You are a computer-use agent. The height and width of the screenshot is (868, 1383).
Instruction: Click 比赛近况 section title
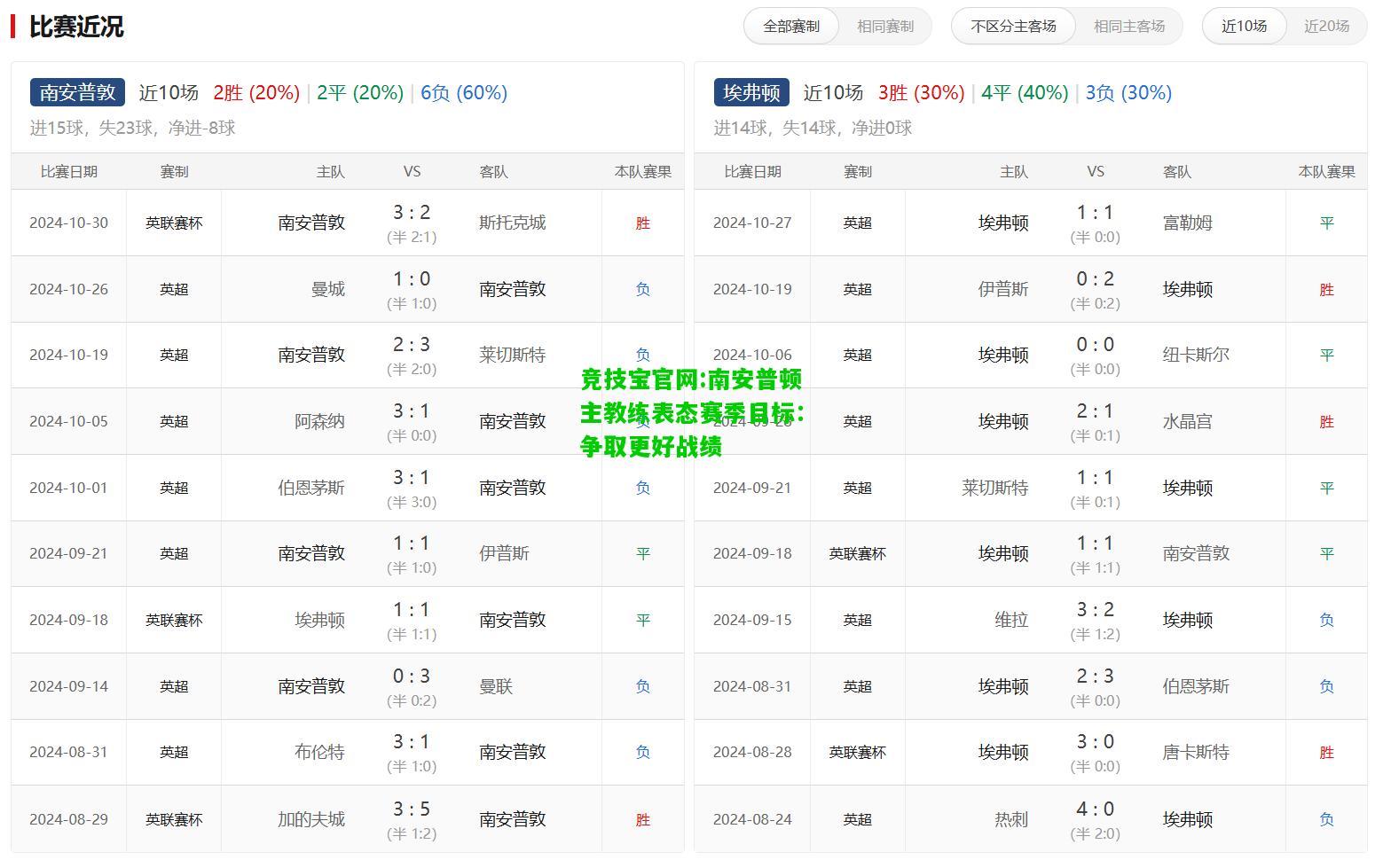(x=76, y=27)
